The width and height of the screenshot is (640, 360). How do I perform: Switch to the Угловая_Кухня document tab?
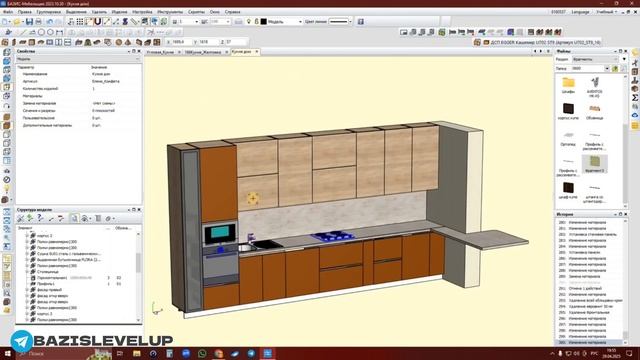point(160,52)
